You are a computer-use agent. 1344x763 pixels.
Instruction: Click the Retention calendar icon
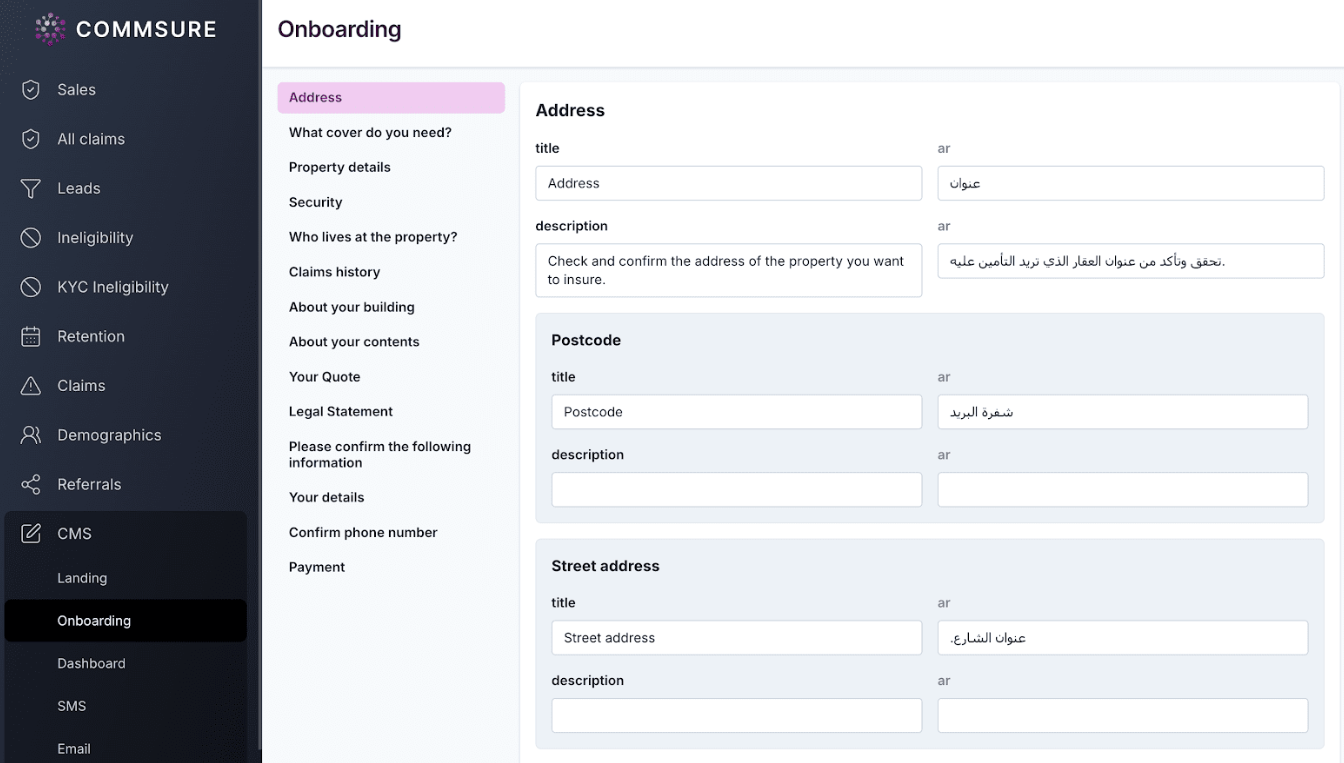click(x=31, y=336)
